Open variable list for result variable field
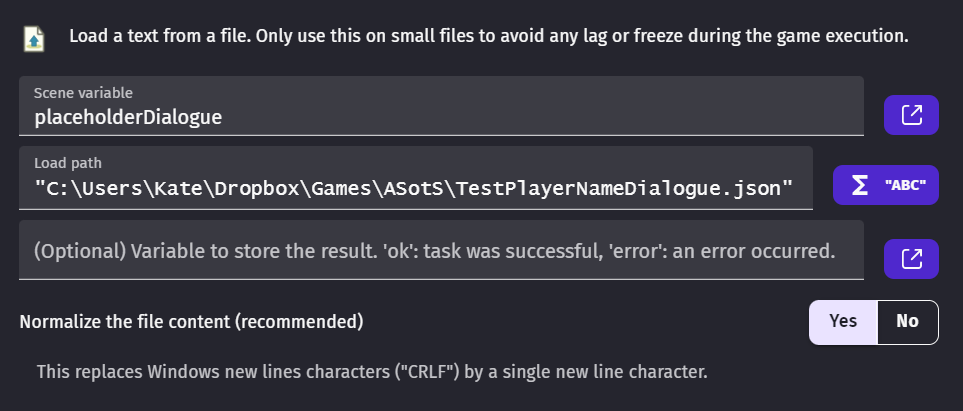The height and width of the screenshot is (411, 963). (x=911, y=259)
